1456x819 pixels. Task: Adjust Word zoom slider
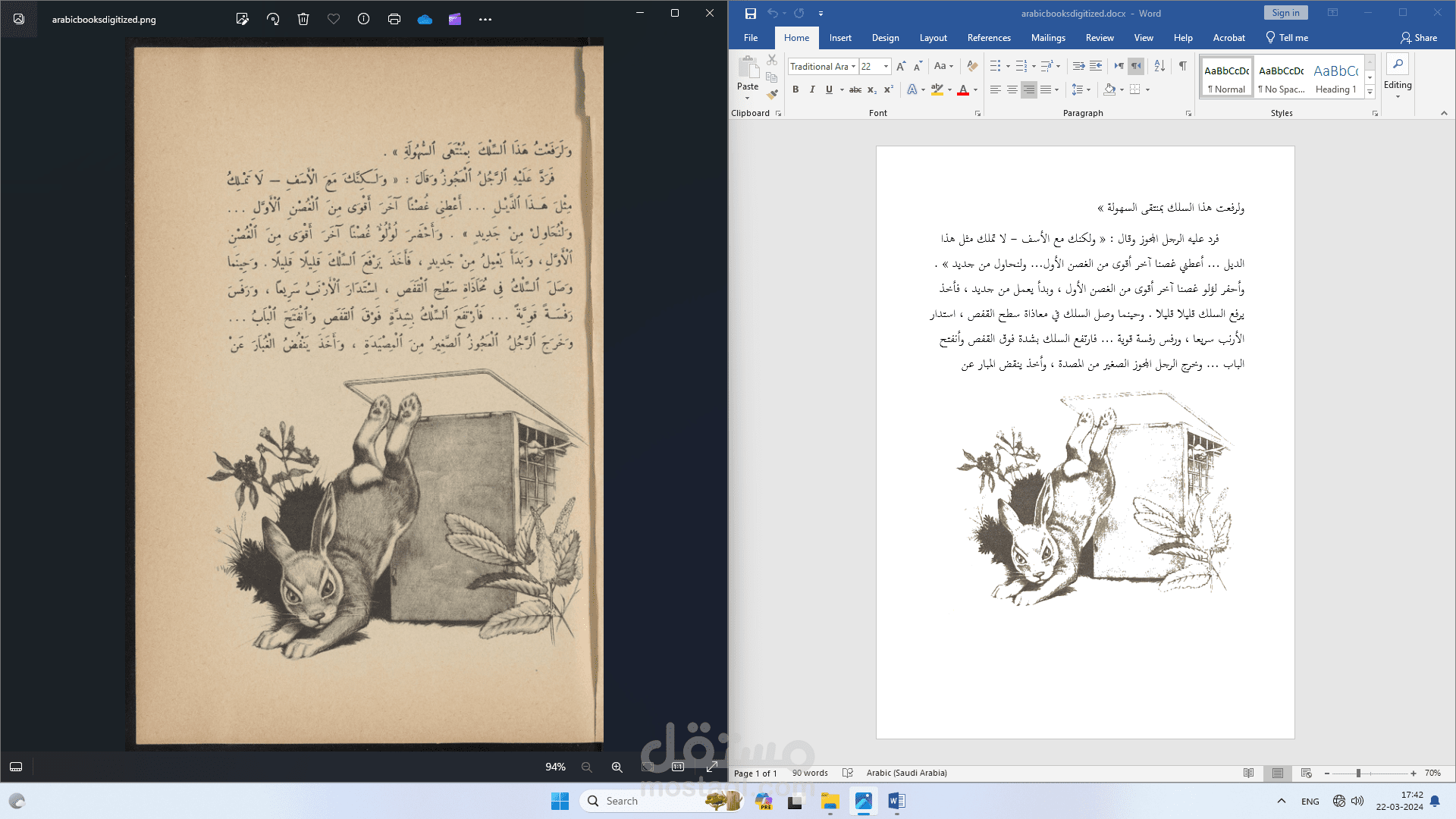coord(1358,773)
